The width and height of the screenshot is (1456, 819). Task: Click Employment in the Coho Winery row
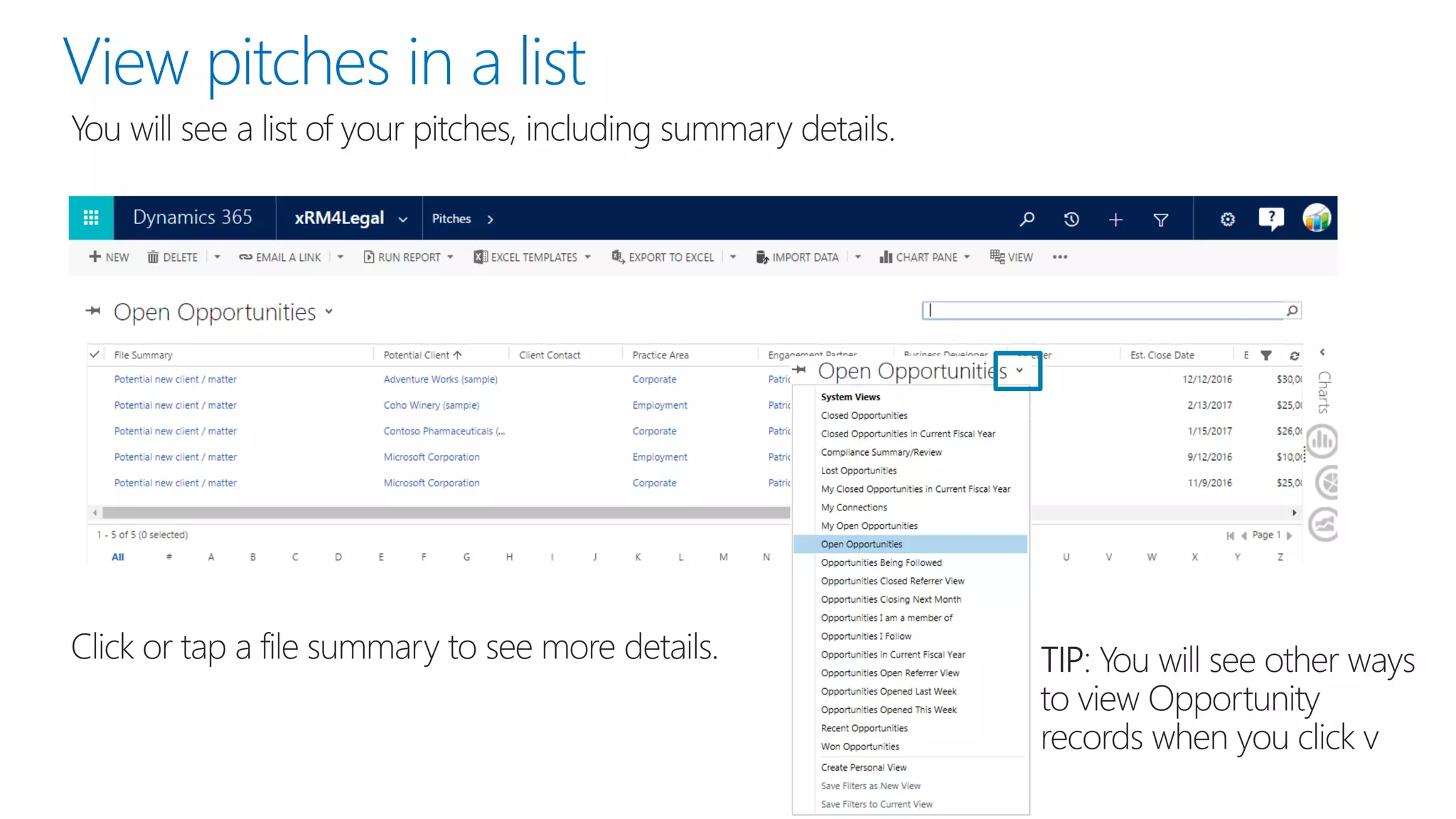click(660, 405)
